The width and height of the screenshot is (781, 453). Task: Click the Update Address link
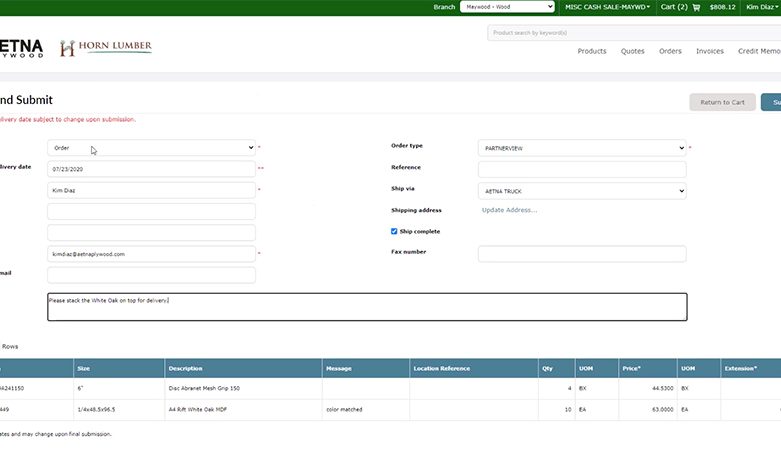pos(509,210)
